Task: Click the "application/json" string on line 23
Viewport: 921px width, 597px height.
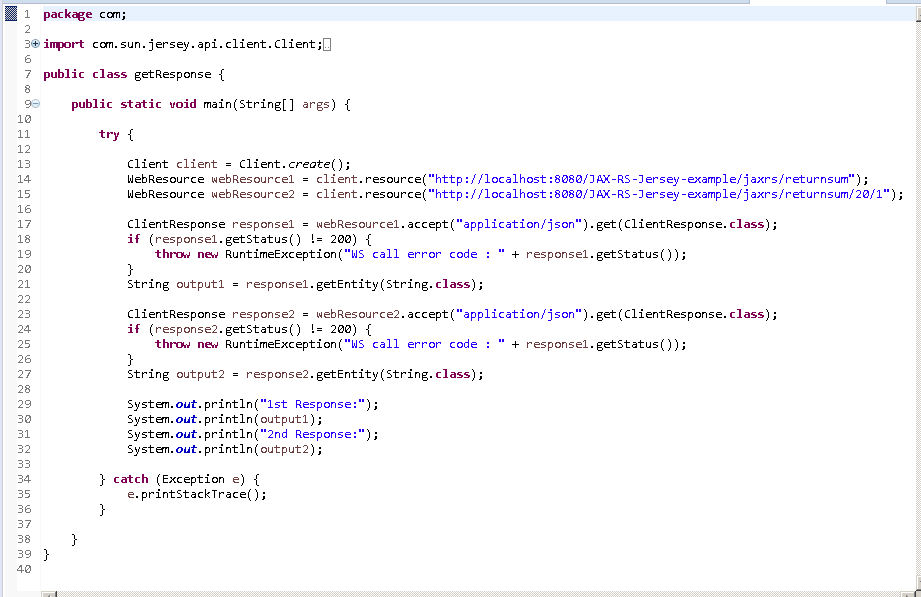Action: [519, 314]
